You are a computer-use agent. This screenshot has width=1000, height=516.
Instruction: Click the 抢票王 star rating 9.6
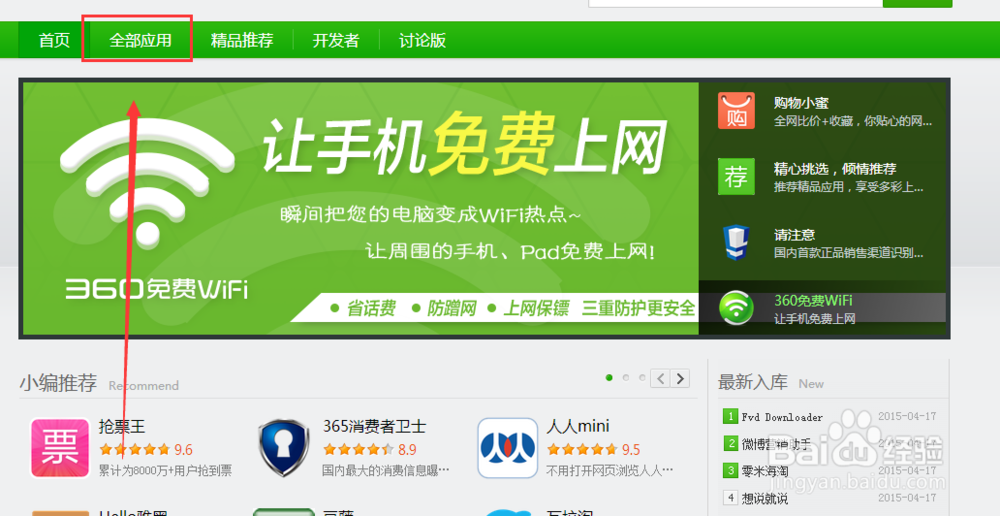click(146, 450)
